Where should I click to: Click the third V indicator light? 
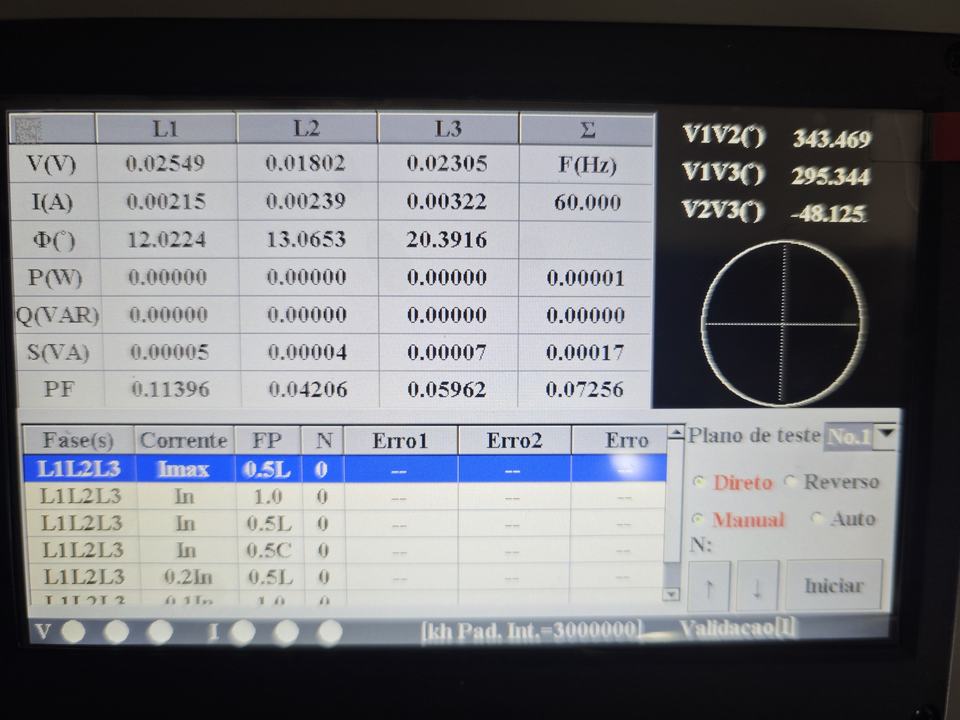tap(160, 632)
